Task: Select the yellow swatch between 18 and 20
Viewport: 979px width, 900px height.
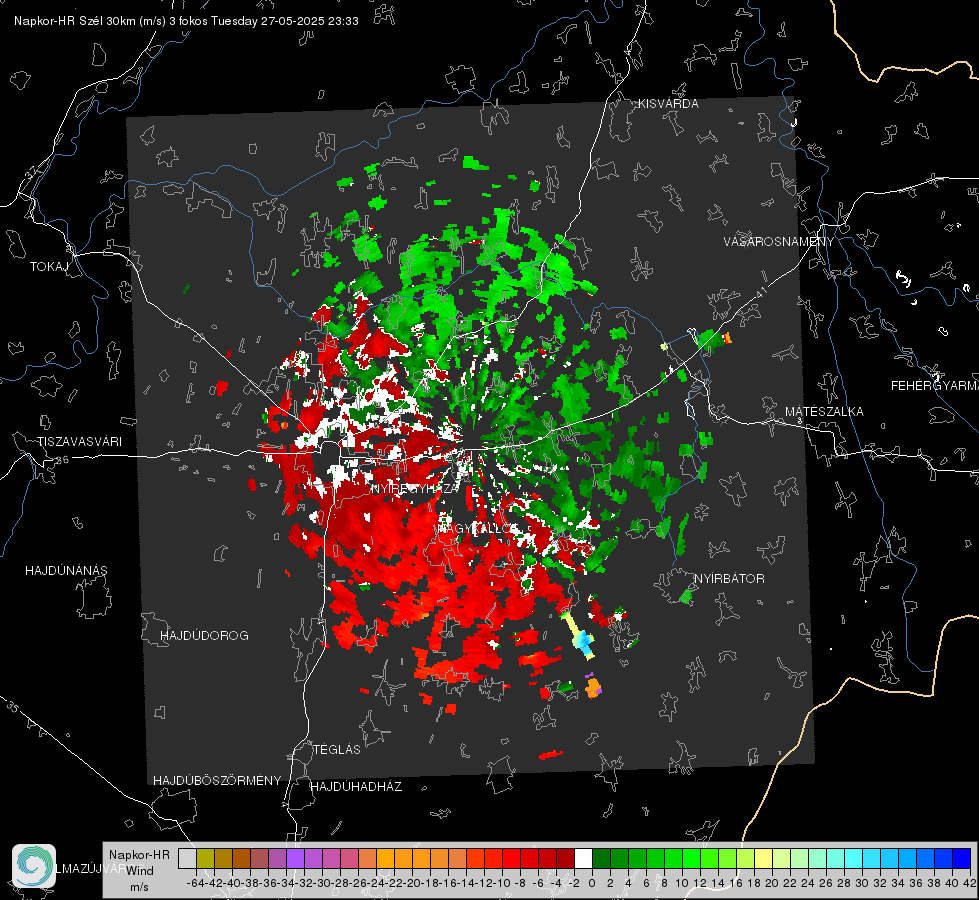Action: tap(763, 858)
